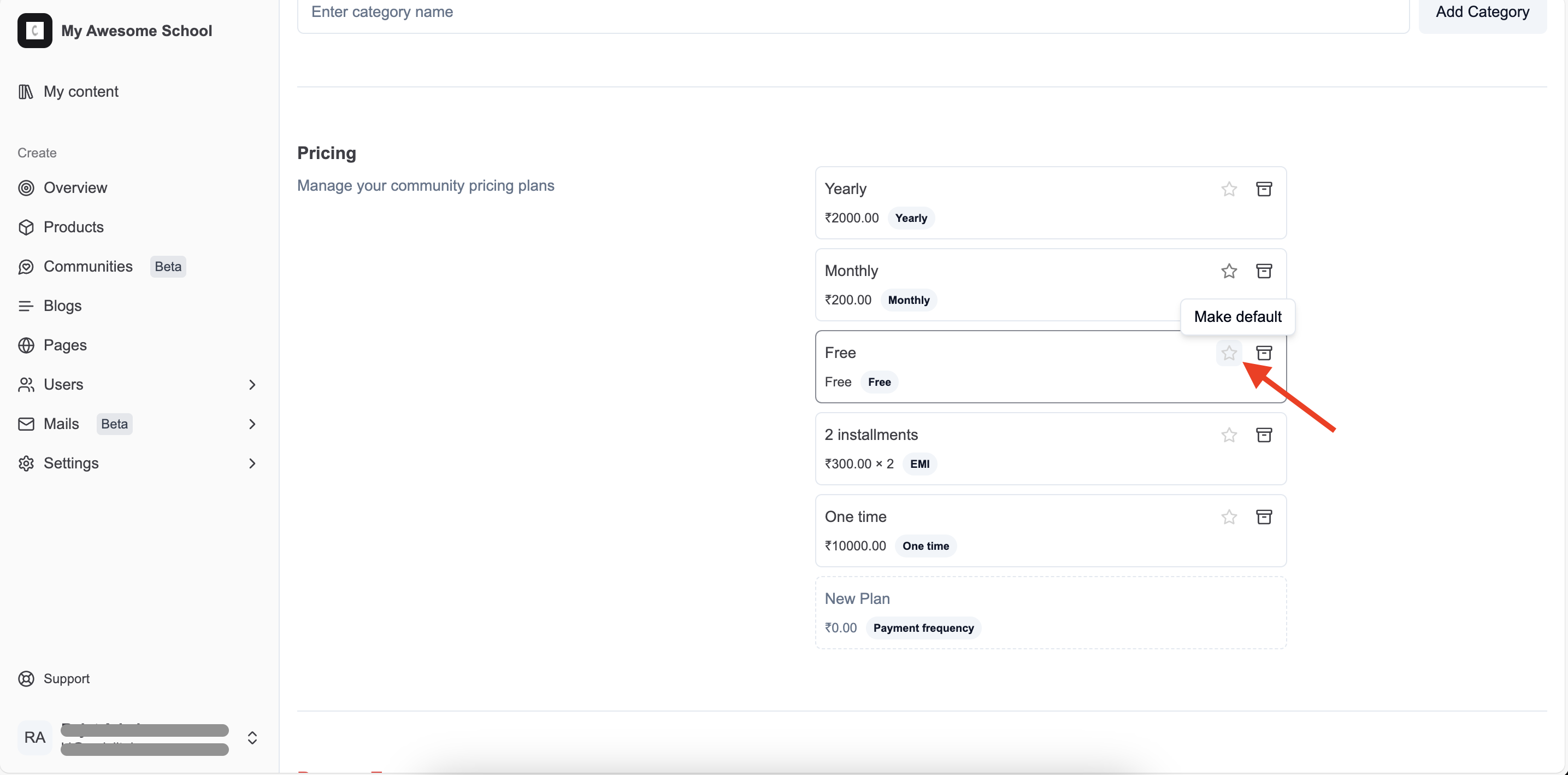Star the One time plan as default
The image size is (1568, 775).
[x=1229, y=517]
